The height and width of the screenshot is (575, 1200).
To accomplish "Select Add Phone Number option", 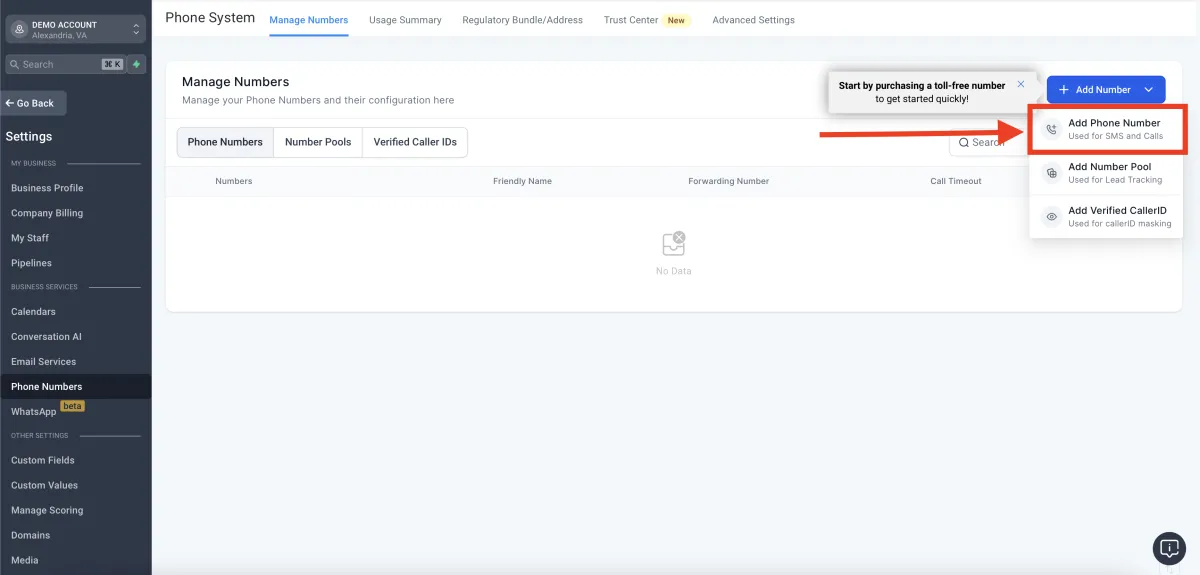I will 1106,129.
